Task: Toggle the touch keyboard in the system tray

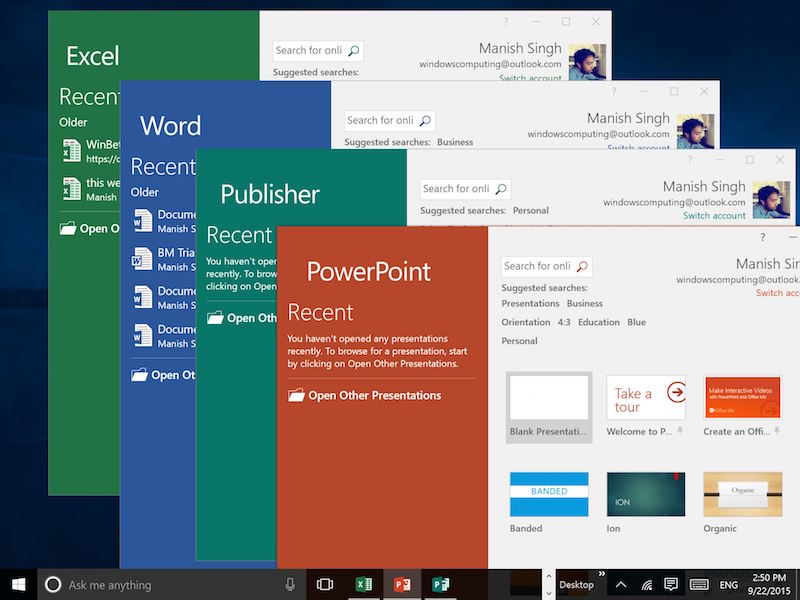Action: click(x=697, y=584)
